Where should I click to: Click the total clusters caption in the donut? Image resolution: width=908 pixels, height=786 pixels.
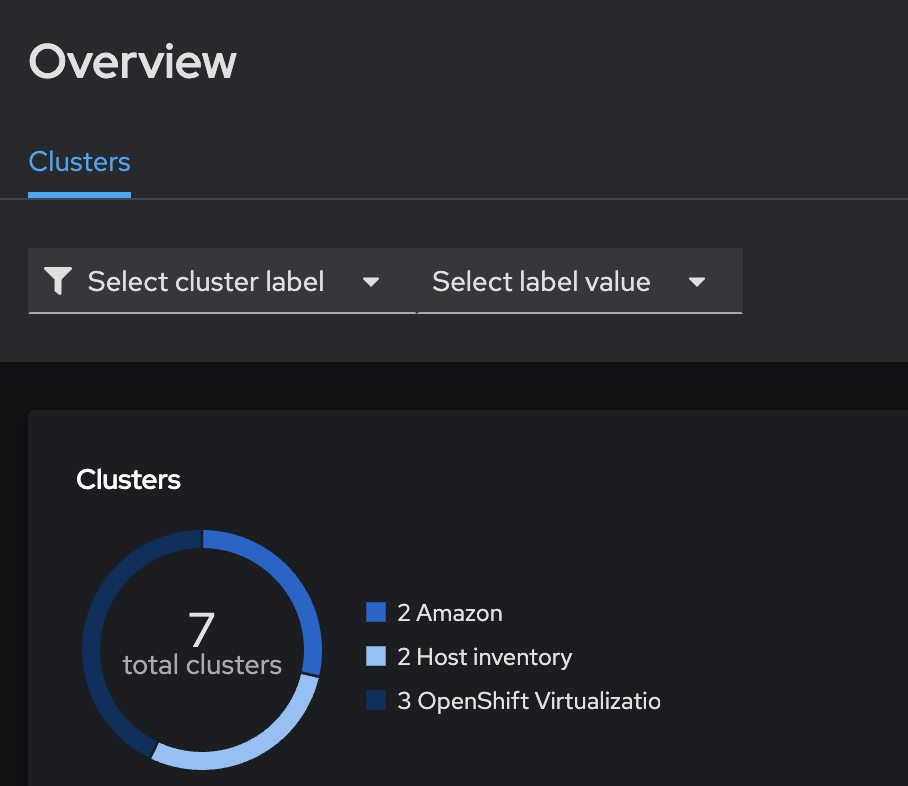pyautogui.click(x=202, y=665)
